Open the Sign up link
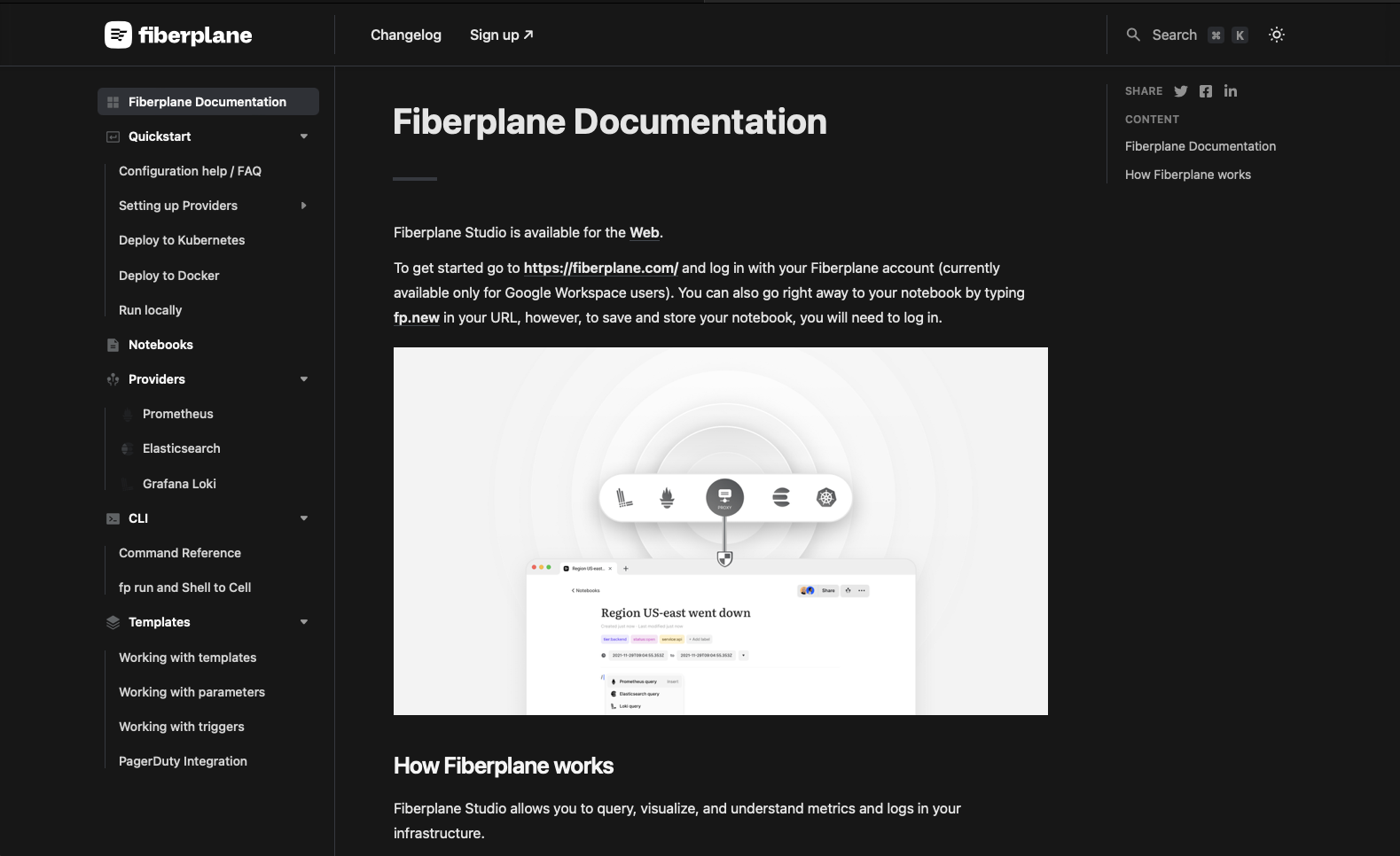 pyautogui.click(x=501, y=35)
